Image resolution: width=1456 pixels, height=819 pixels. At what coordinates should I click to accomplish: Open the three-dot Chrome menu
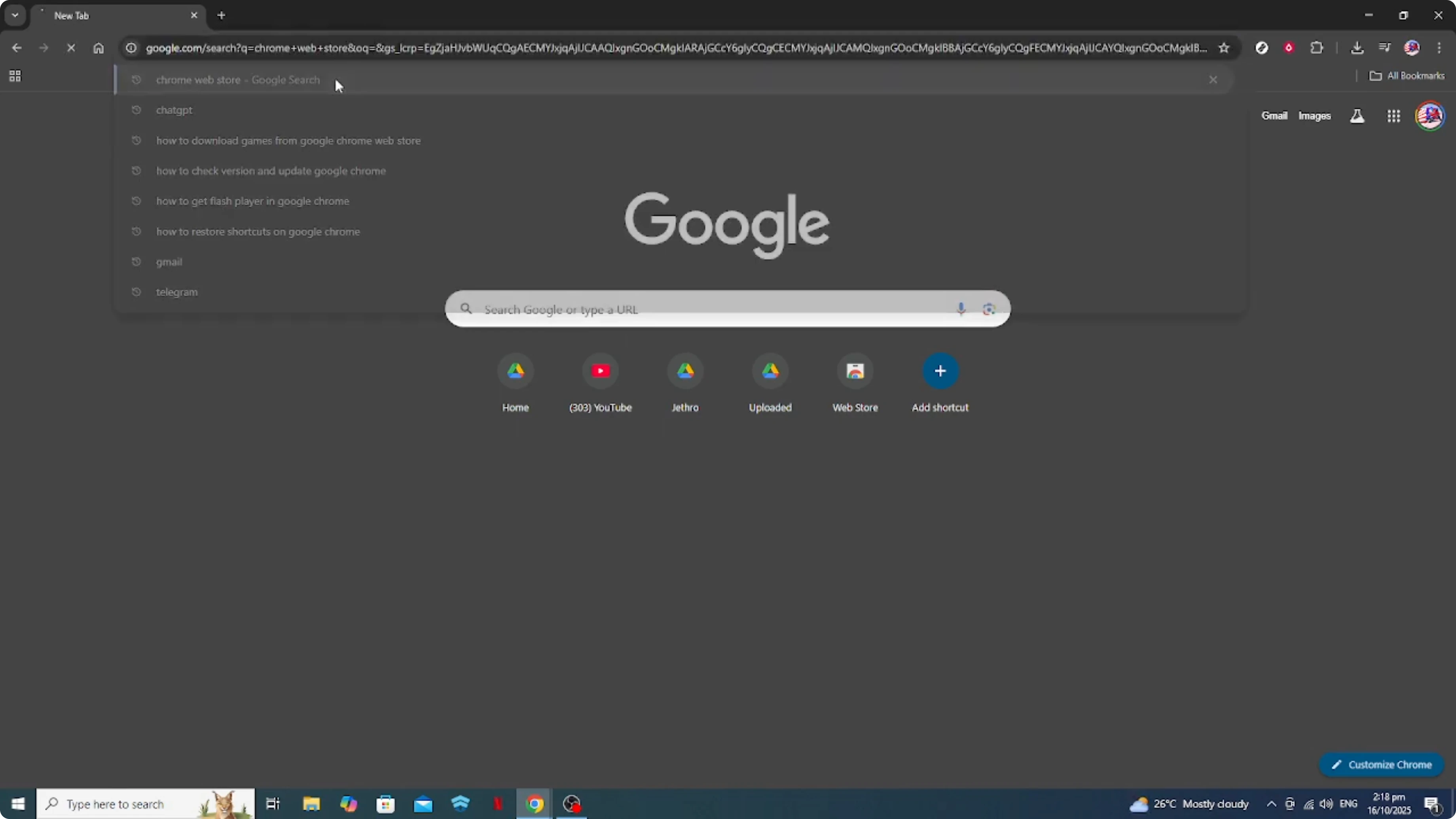pos(1440,47)
